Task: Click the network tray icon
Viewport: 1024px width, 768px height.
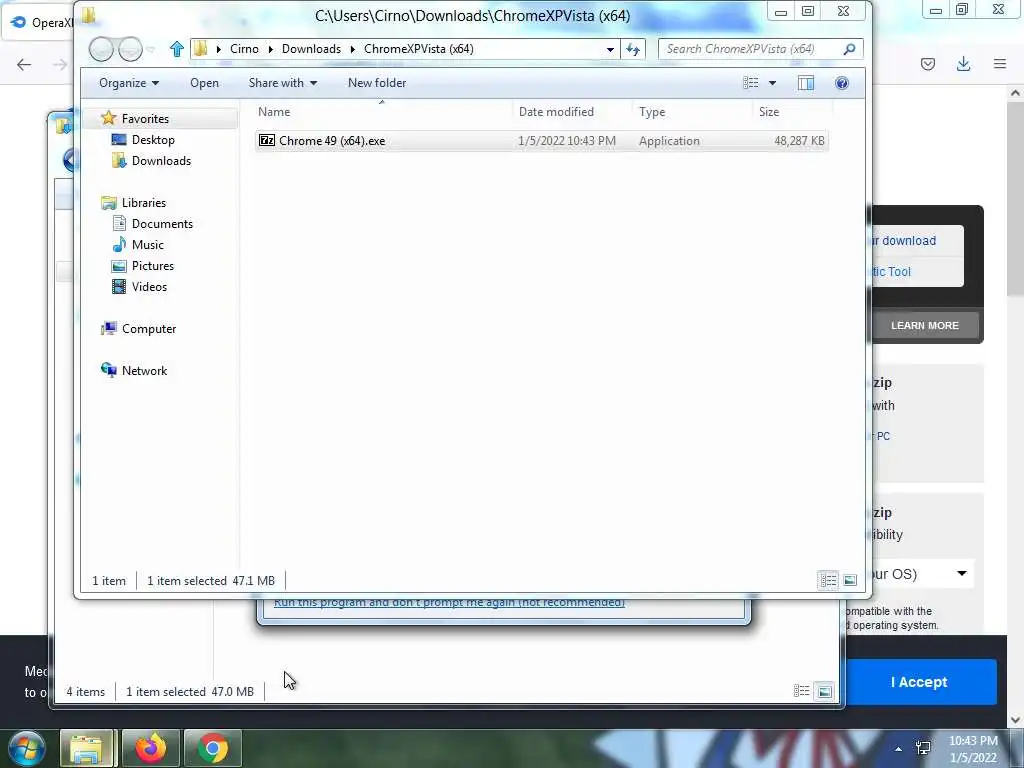Action: pos(923,748)
